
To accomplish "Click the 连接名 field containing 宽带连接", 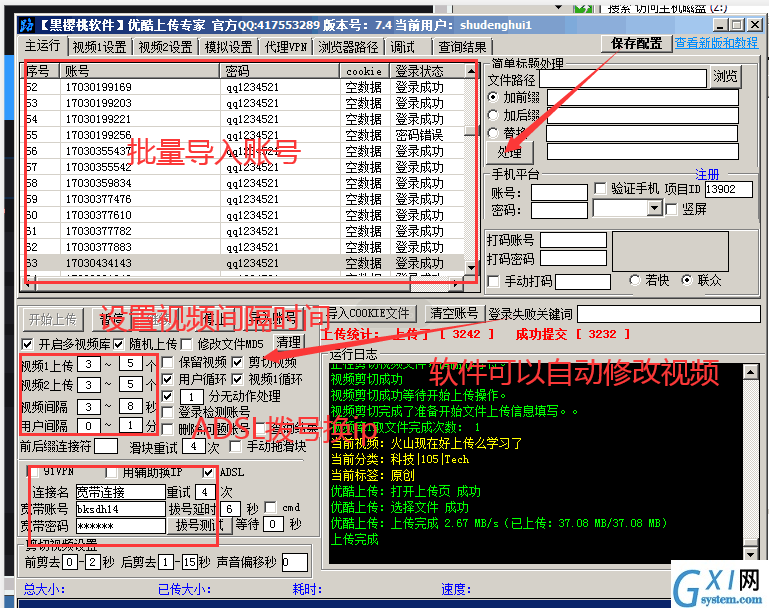I will click(121, 492).
